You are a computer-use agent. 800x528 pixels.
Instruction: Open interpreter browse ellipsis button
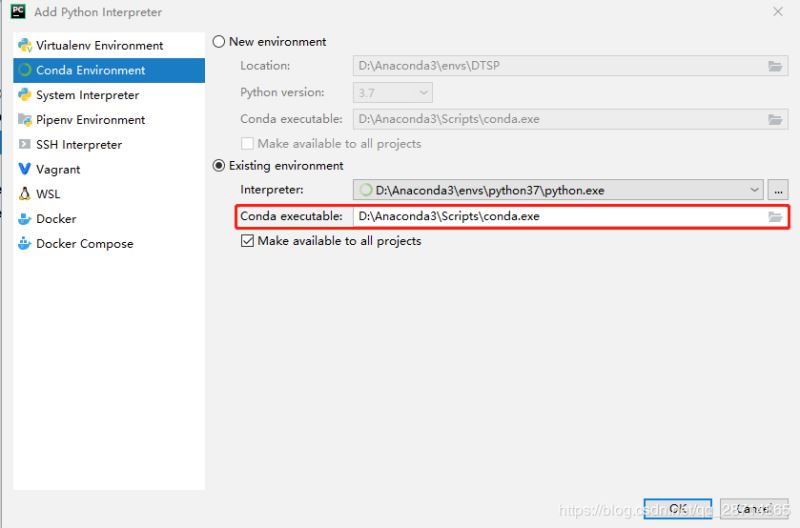(779, 190)
